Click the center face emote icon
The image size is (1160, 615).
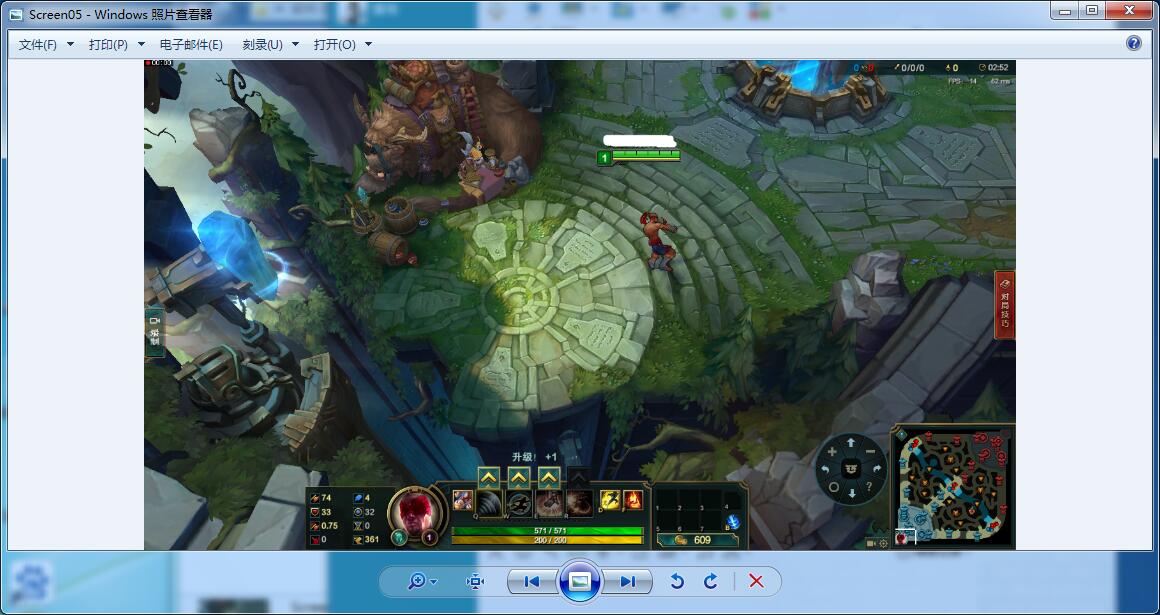pos(851,468)
